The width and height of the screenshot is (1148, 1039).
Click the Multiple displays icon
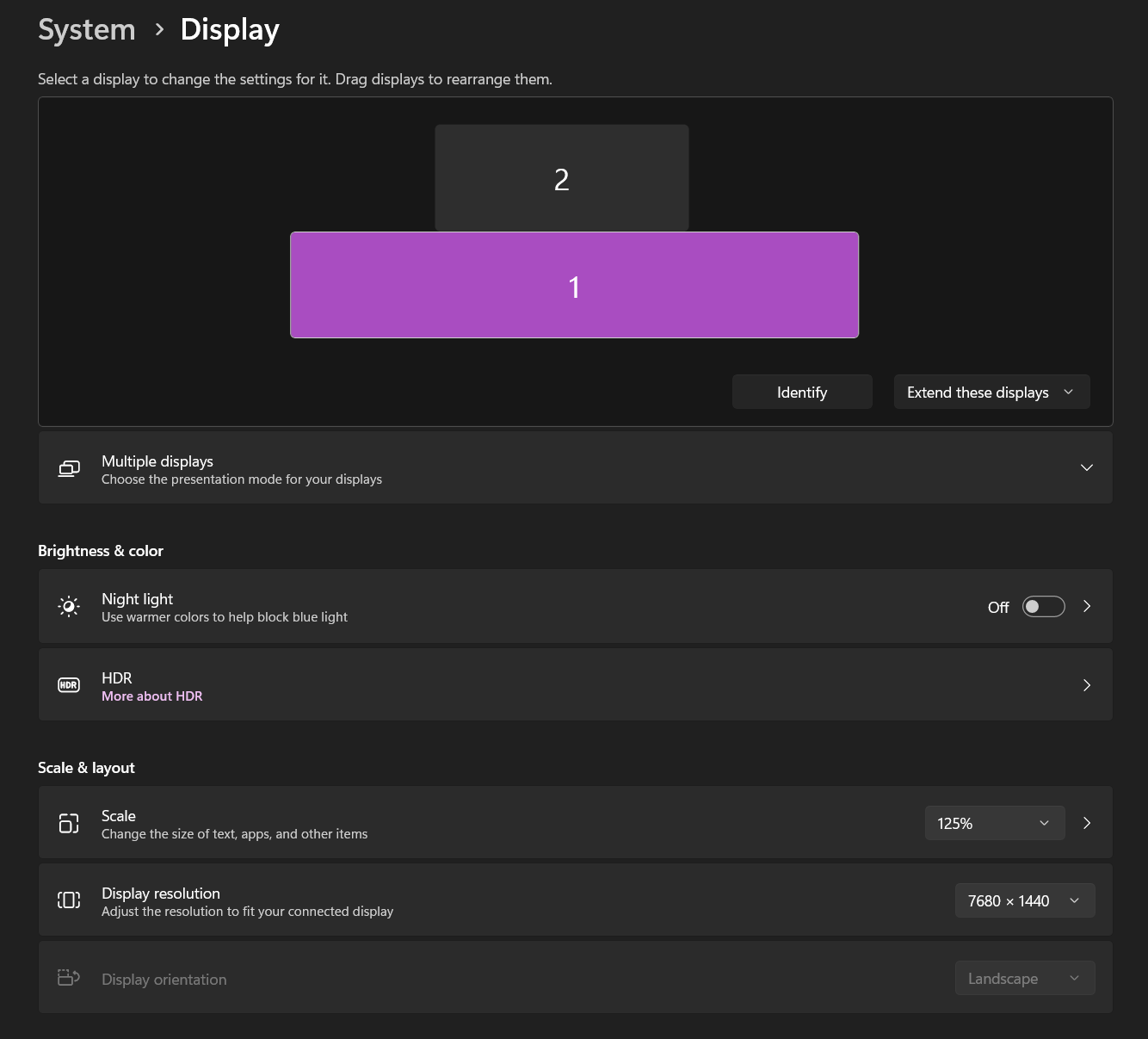point(69,468)
